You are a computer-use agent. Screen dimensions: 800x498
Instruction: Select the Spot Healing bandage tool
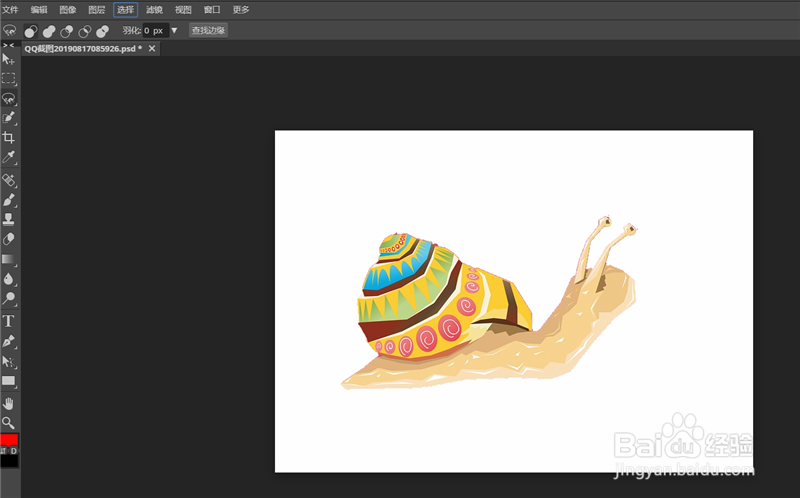point(9,180)
